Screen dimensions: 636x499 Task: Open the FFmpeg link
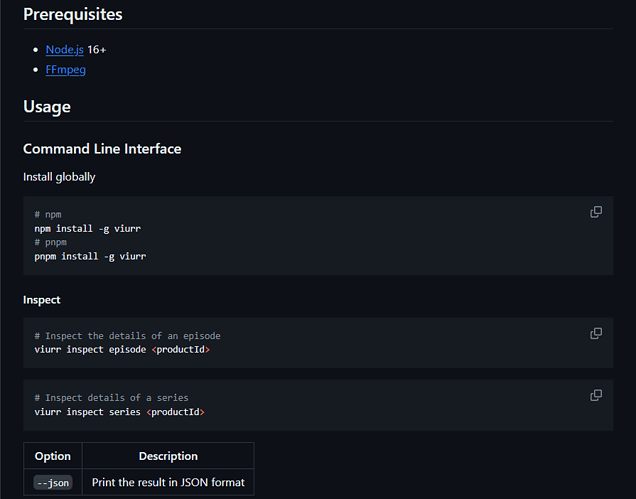[65, 70]
